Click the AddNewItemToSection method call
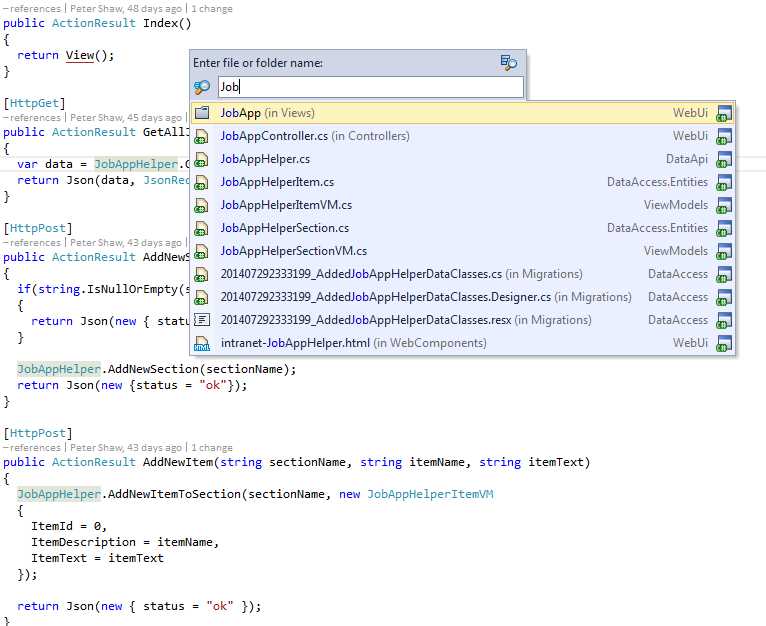The width and height of the screenshot is (766, 626). click(174, 494)
